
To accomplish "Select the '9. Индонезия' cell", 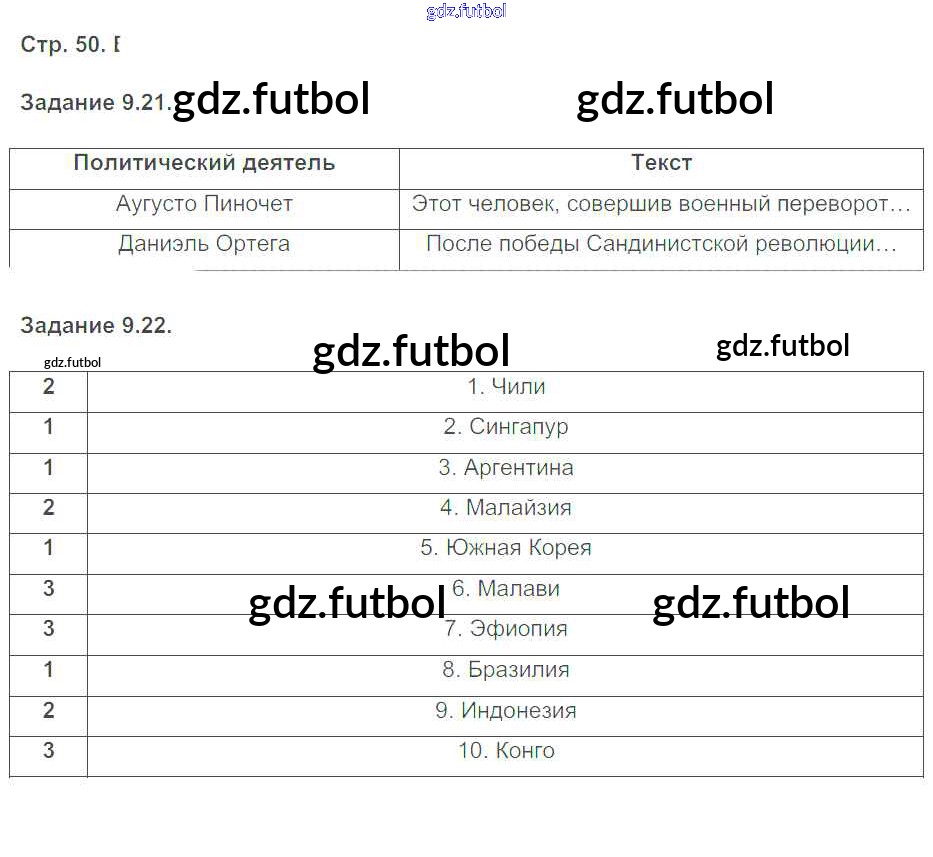I will click(x=506, y=711).
